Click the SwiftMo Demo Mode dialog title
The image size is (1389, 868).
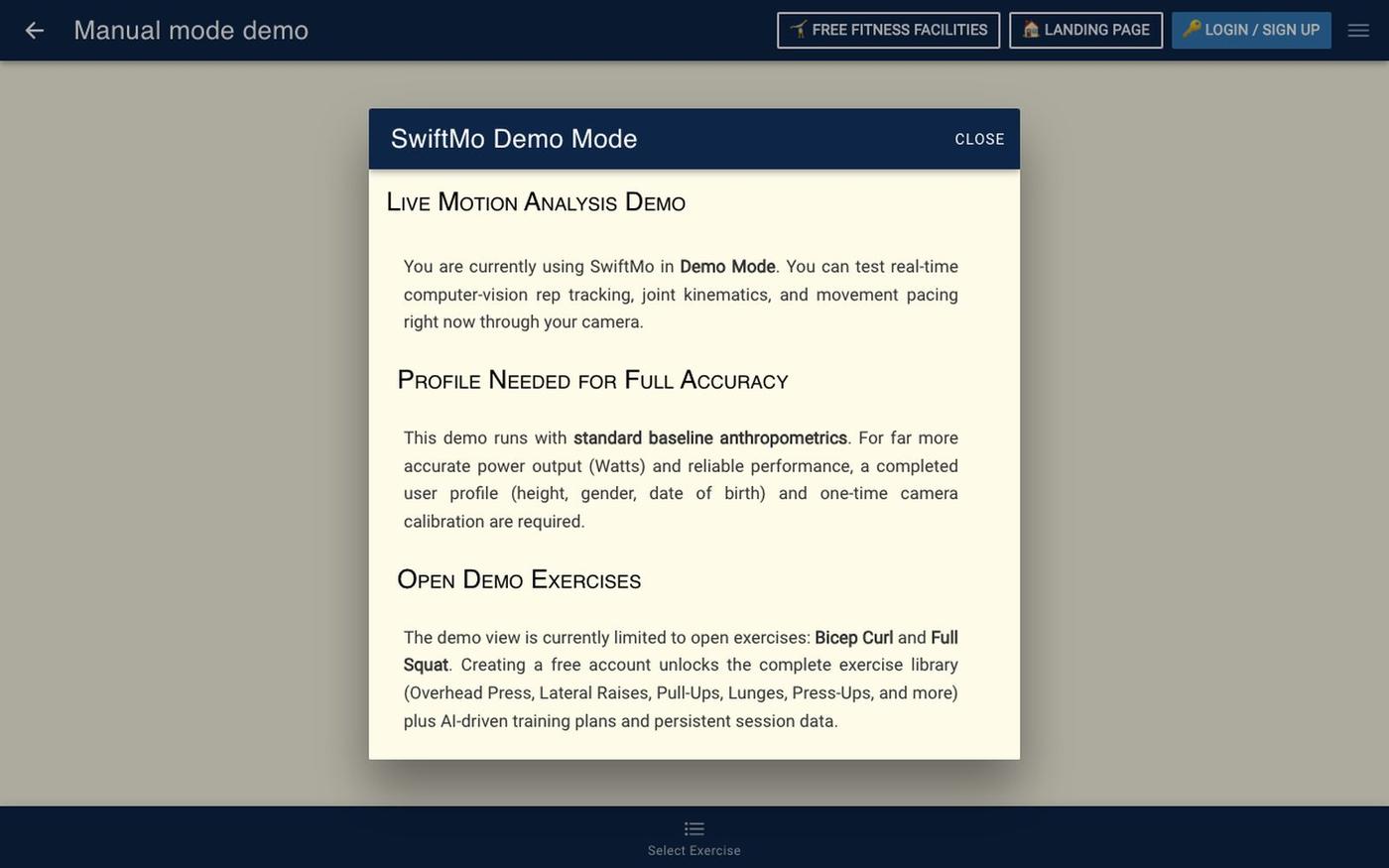514,139
